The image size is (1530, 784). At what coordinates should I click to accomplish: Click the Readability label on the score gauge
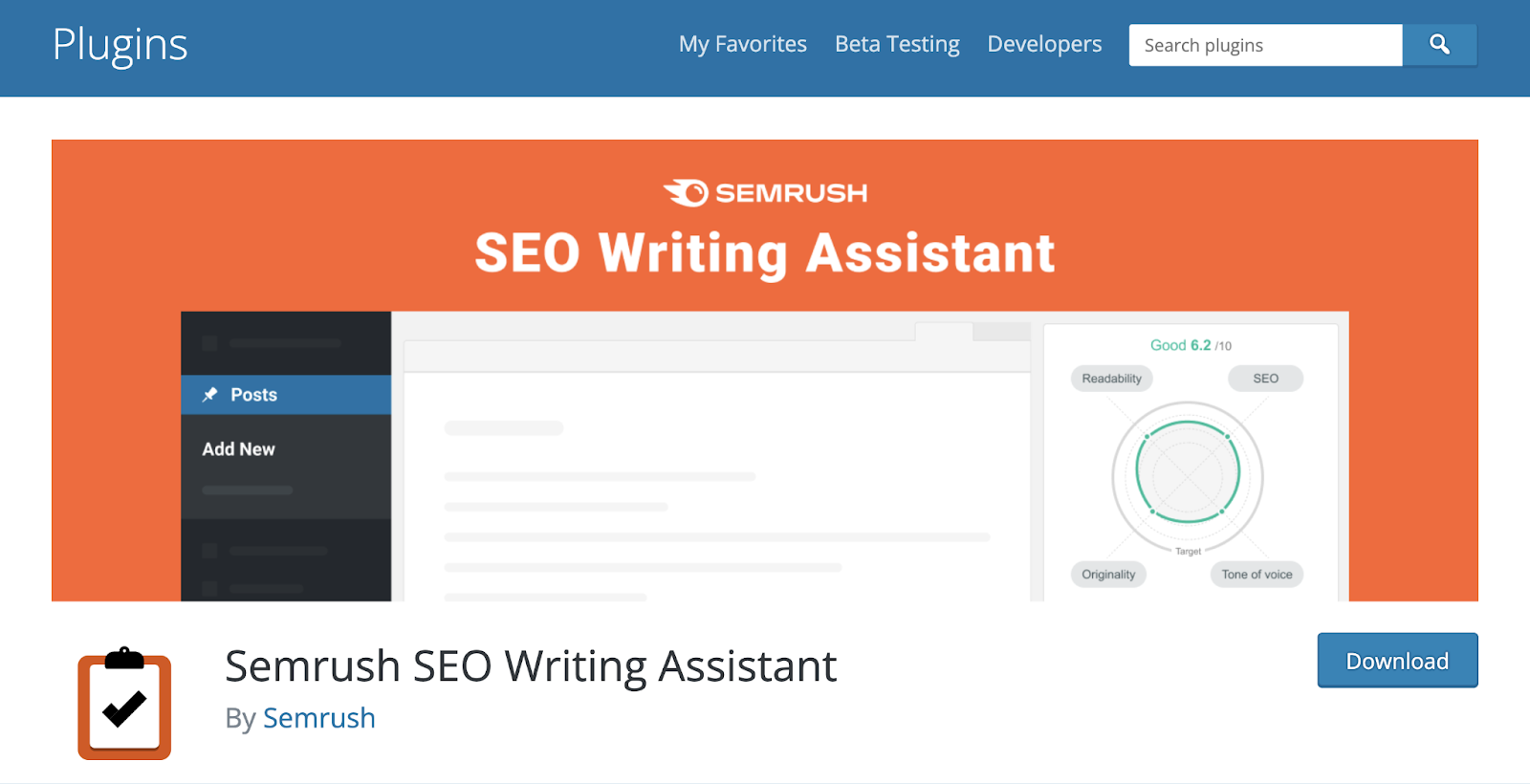(x=1111, y=378)
